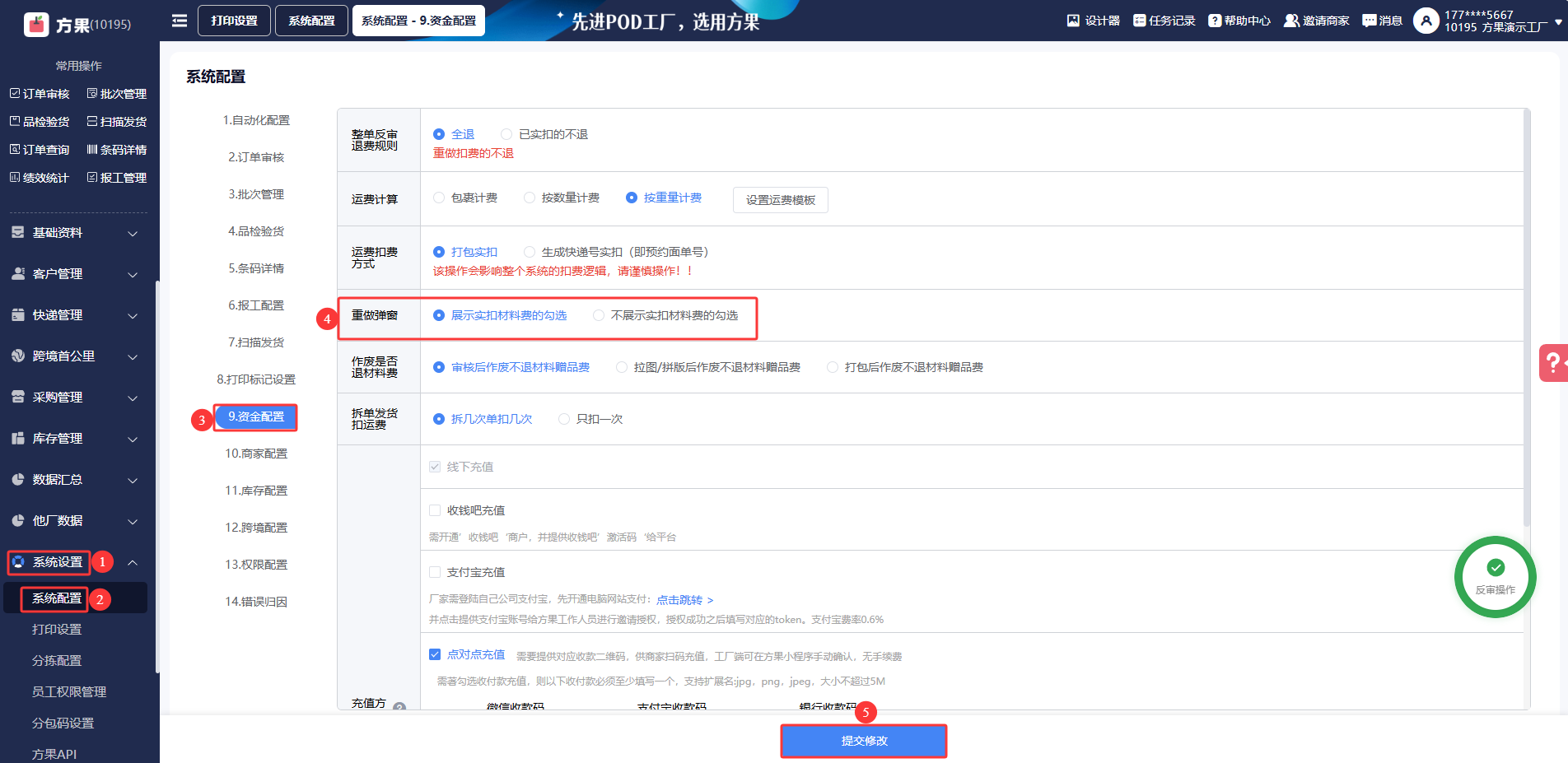Enable 收钱吧充值 checkbox
The height and width of the screenshot is (763, 1568).
click(435, 510)
